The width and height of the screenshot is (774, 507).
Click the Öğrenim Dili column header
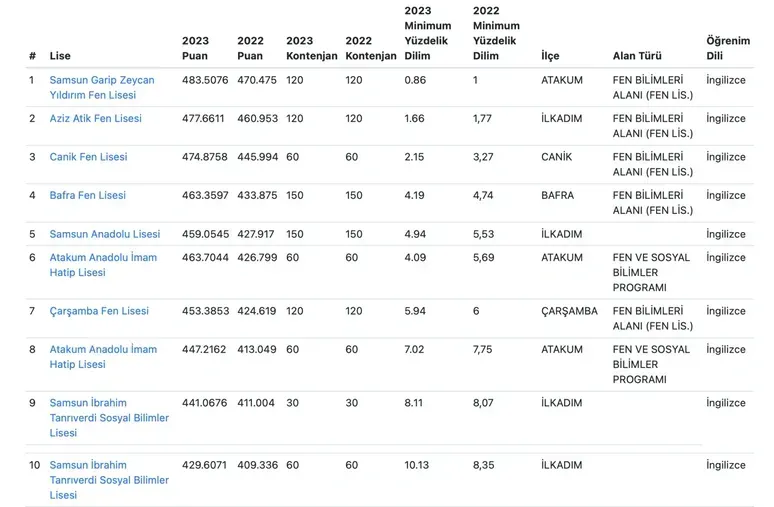pyautogui.click(x=728, y=48)
